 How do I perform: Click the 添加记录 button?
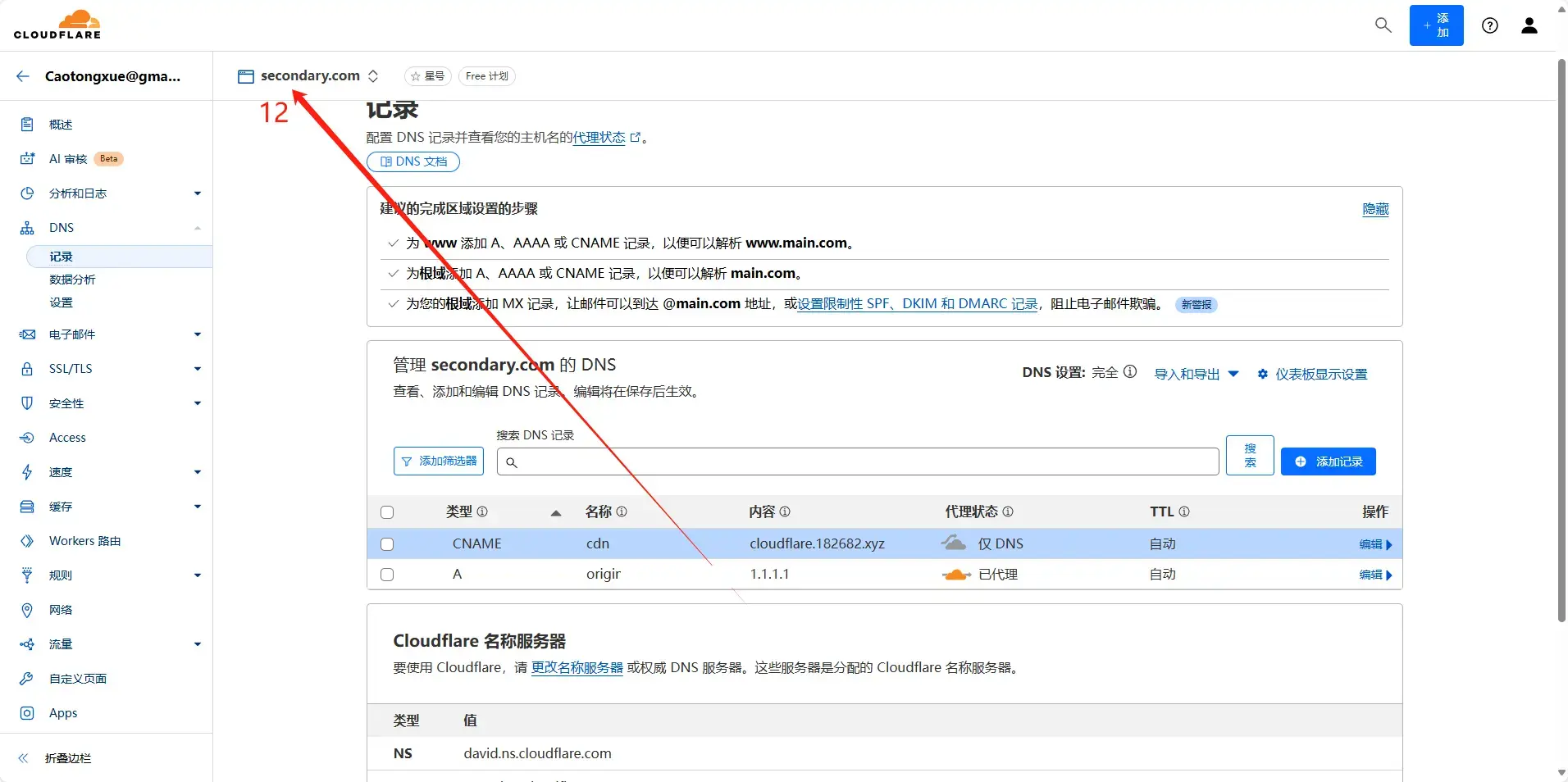1328,461
